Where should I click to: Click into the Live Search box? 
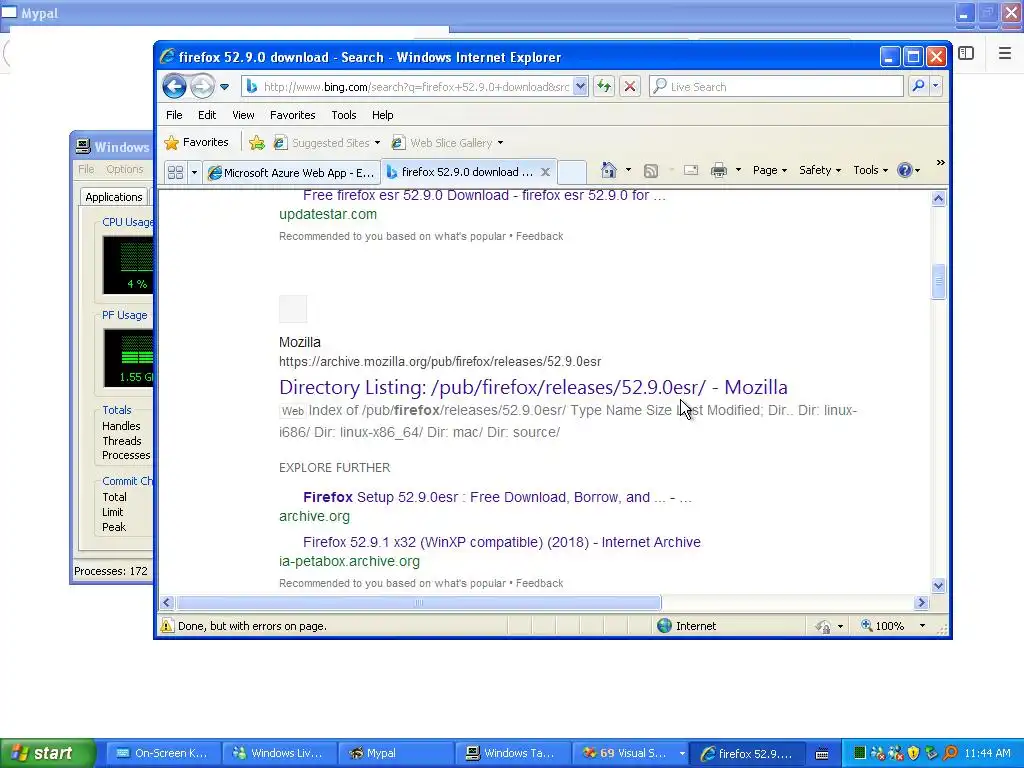coord(776,86)
